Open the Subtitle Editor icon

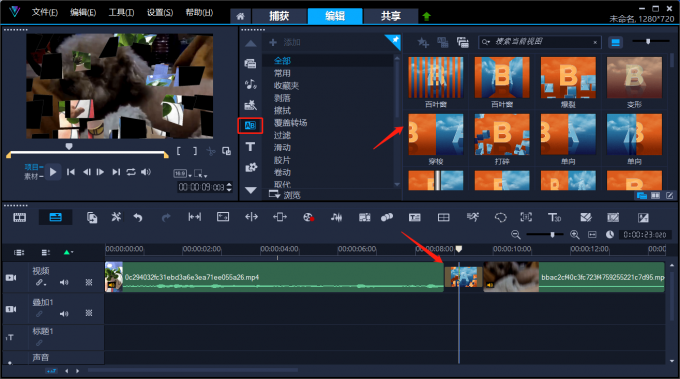(415, 217)
